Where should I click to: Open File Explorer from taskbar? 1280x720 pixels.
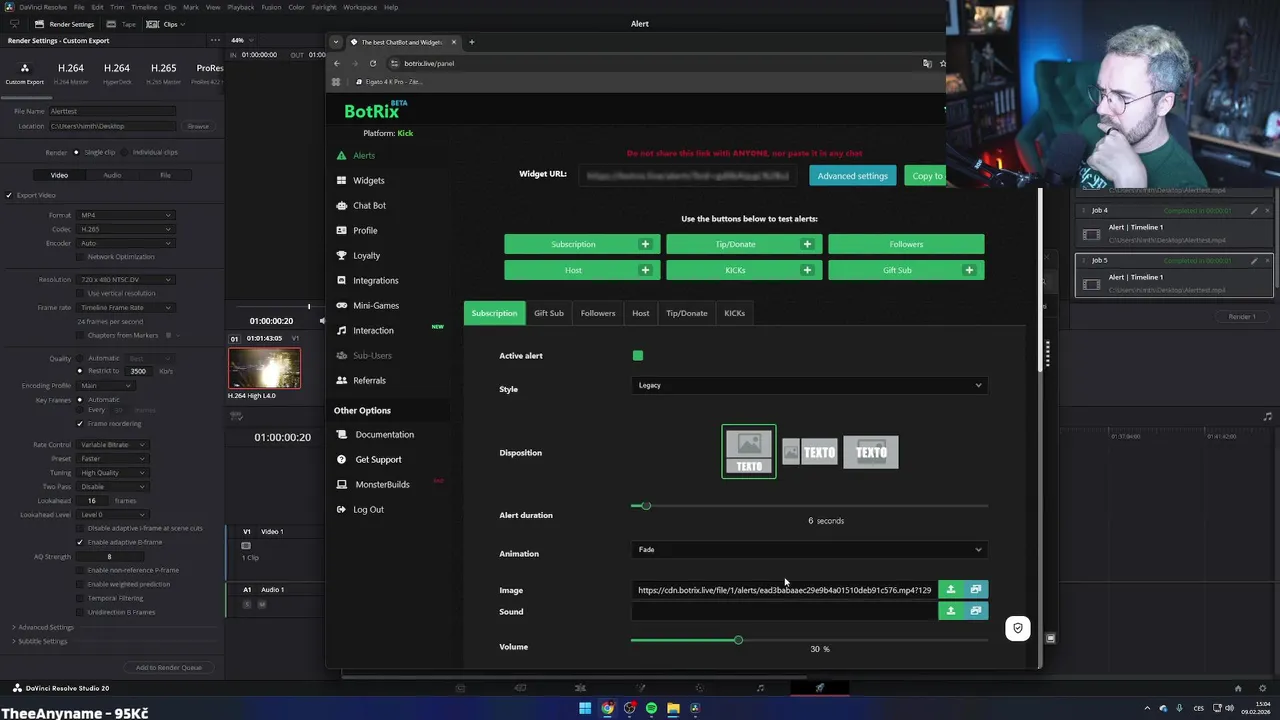(673, 709)
